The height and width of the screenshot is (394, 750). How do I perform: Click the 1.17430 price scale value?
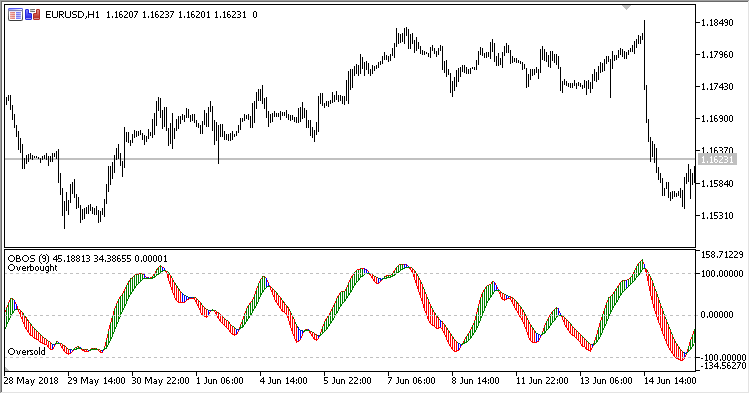pos(717,87)
